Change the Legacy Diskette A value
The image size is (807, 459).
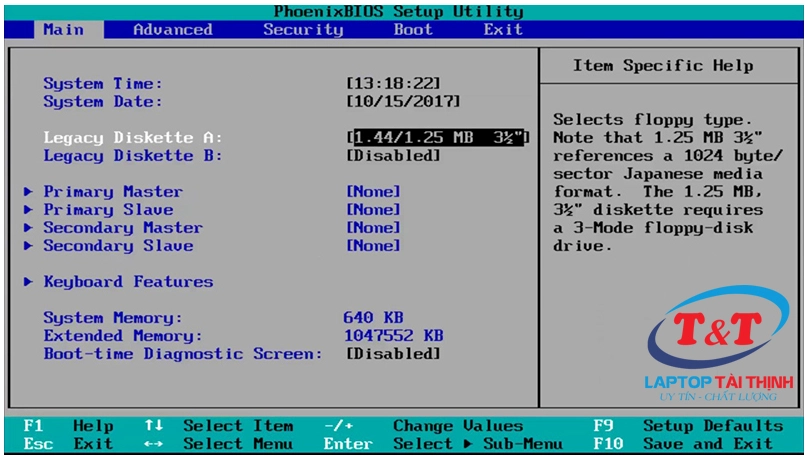tap(438, 138)
